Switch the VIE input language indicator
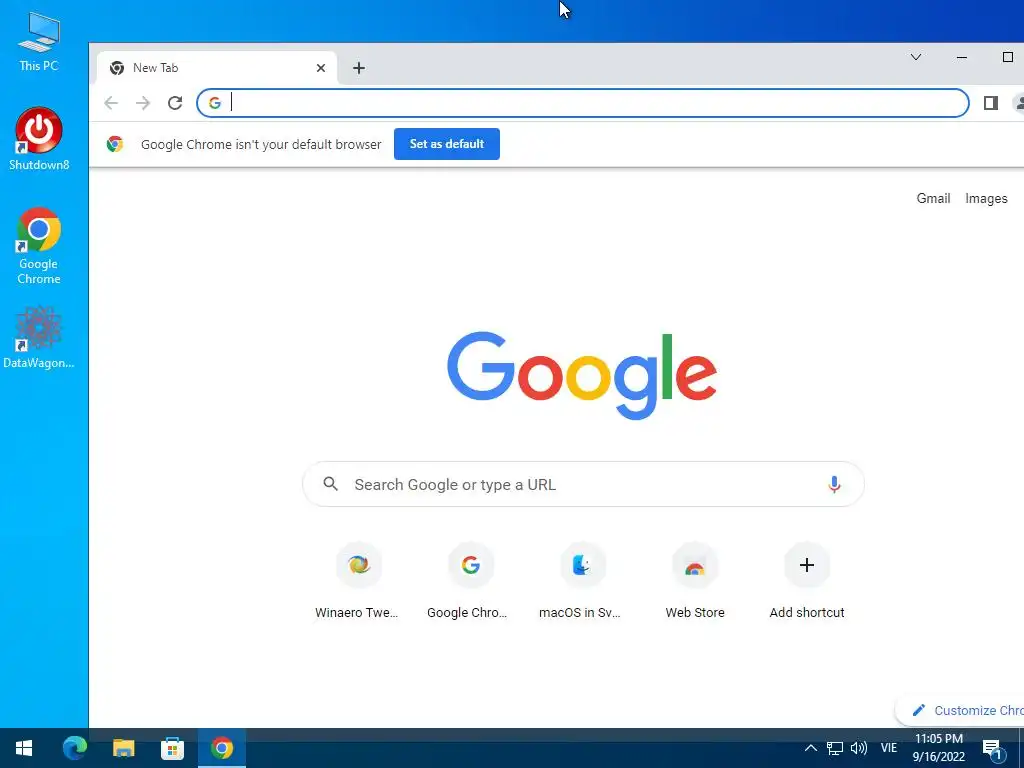1024x768 pixels. (889, 748)
